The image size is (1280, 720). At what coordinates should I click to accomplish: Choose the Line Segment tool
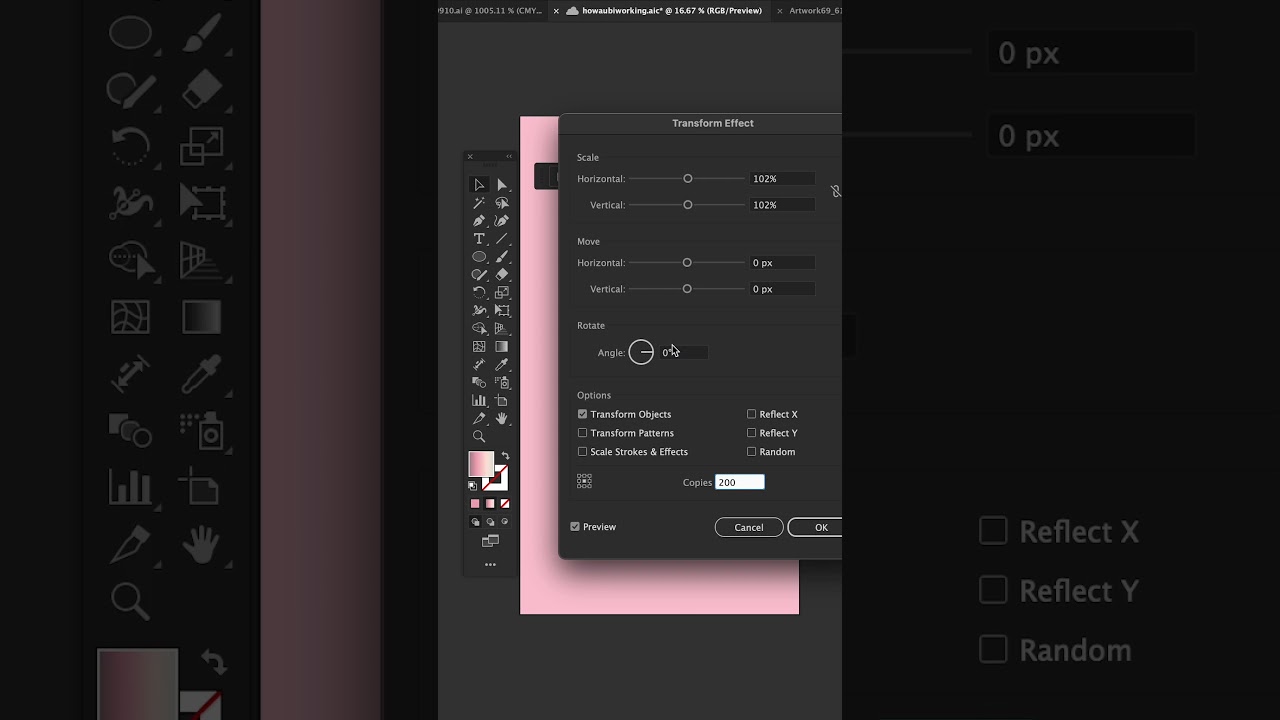[x=502, y=239]
